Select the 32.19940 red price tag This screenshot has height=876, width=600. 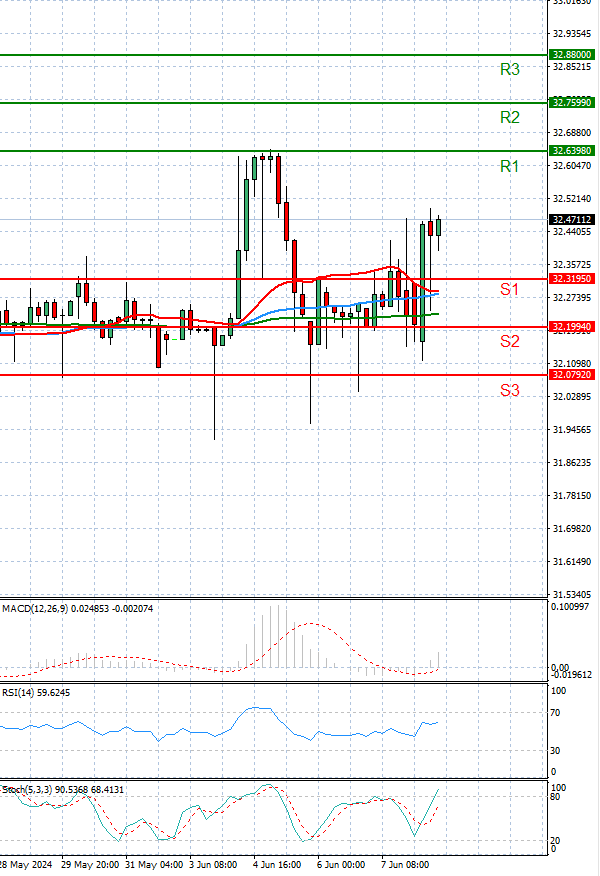[x=572, y=327]
